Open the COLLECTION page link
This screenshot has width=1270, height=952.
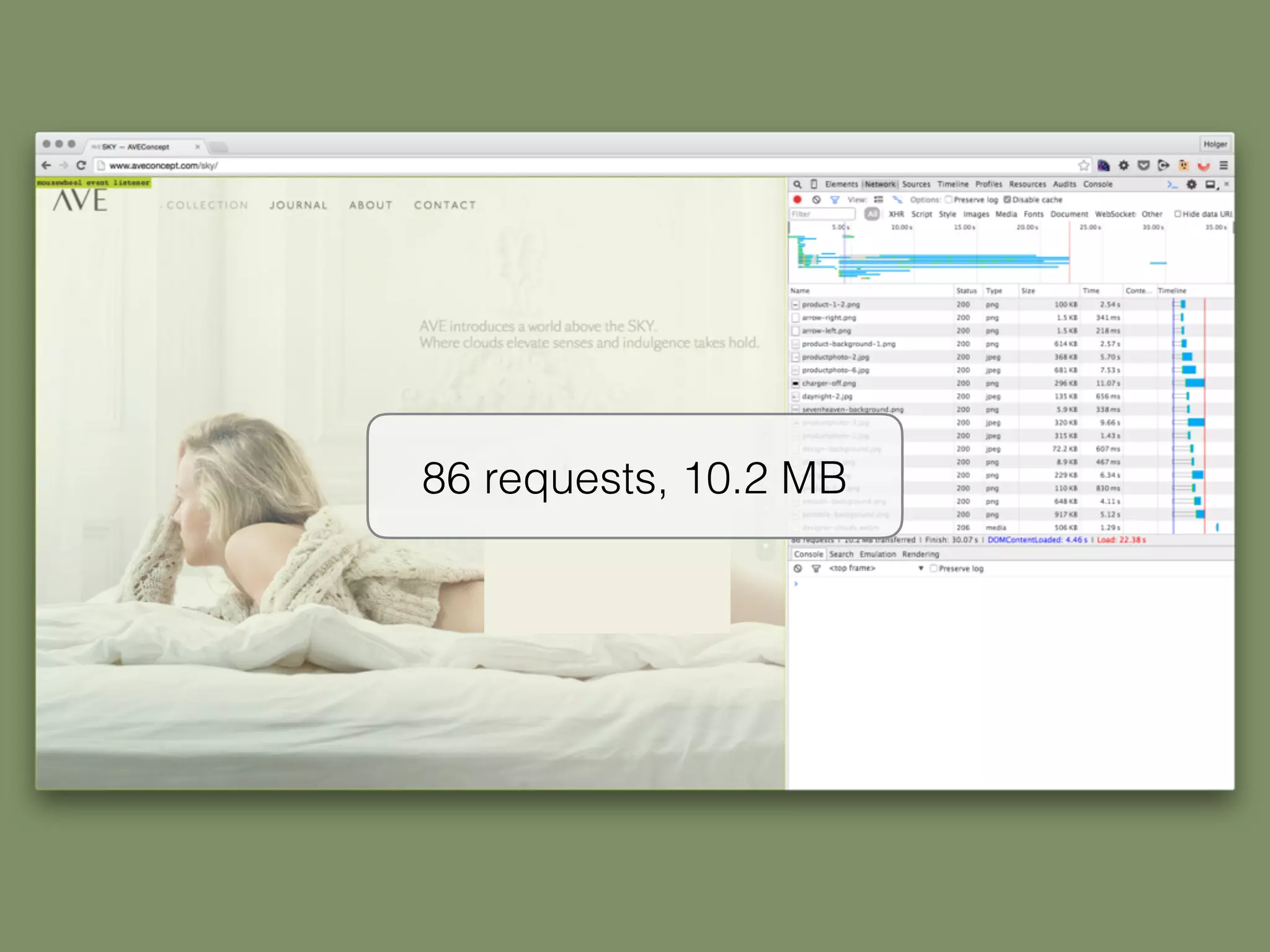click(x=207, y=205)
